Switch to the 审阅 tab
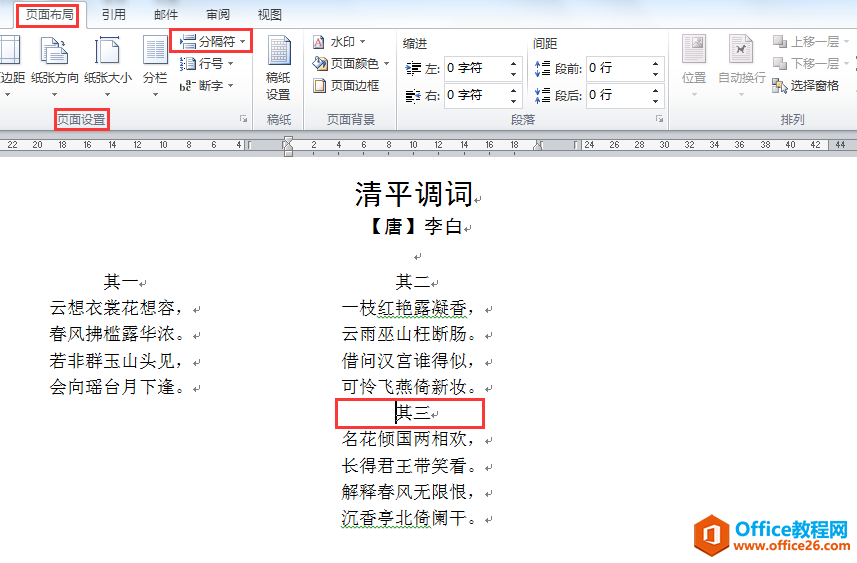 point(218,15)
